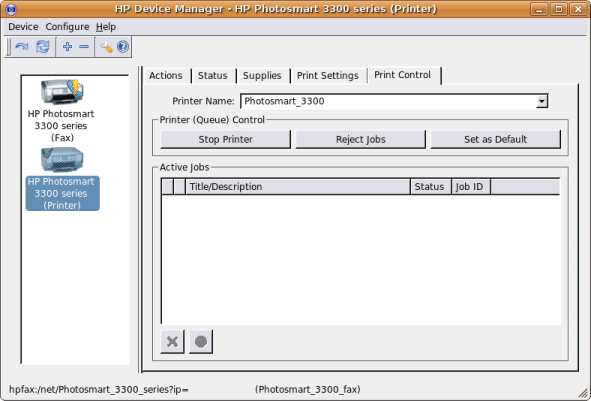Select HP Photosmart 3300 series Fax device
This screenshot has height=401, width=591.
pos(61,110)
